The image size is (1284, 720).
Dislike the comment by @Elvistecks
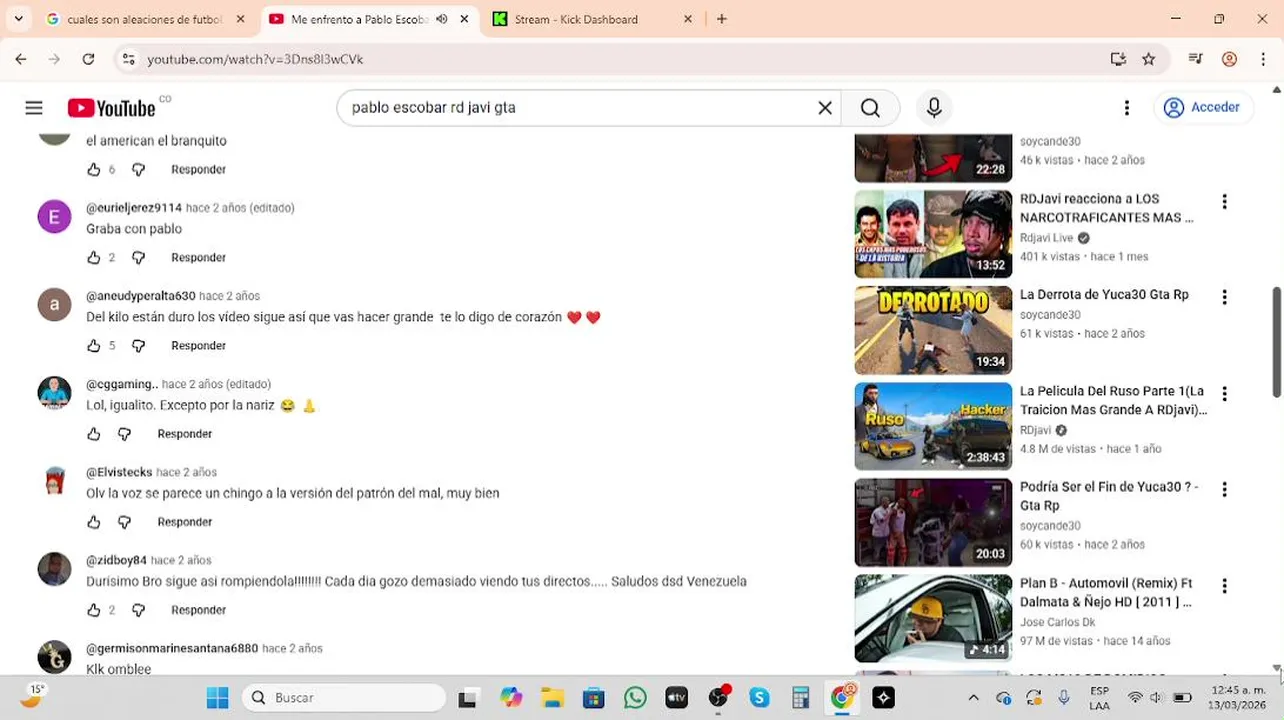click(x=125, y=522)
